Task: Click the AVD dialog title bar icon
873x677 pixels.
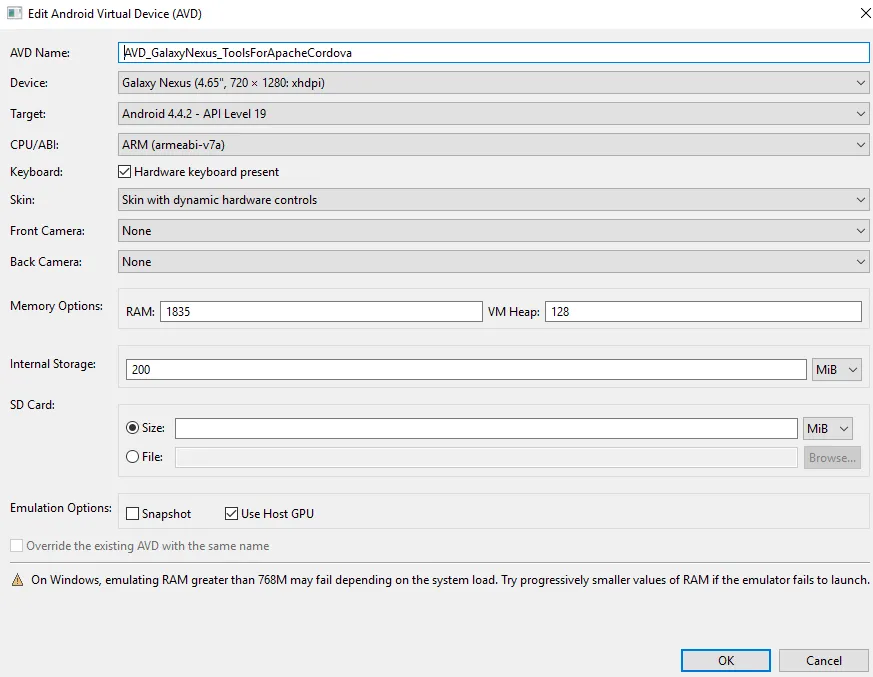Action: point(14,13)
